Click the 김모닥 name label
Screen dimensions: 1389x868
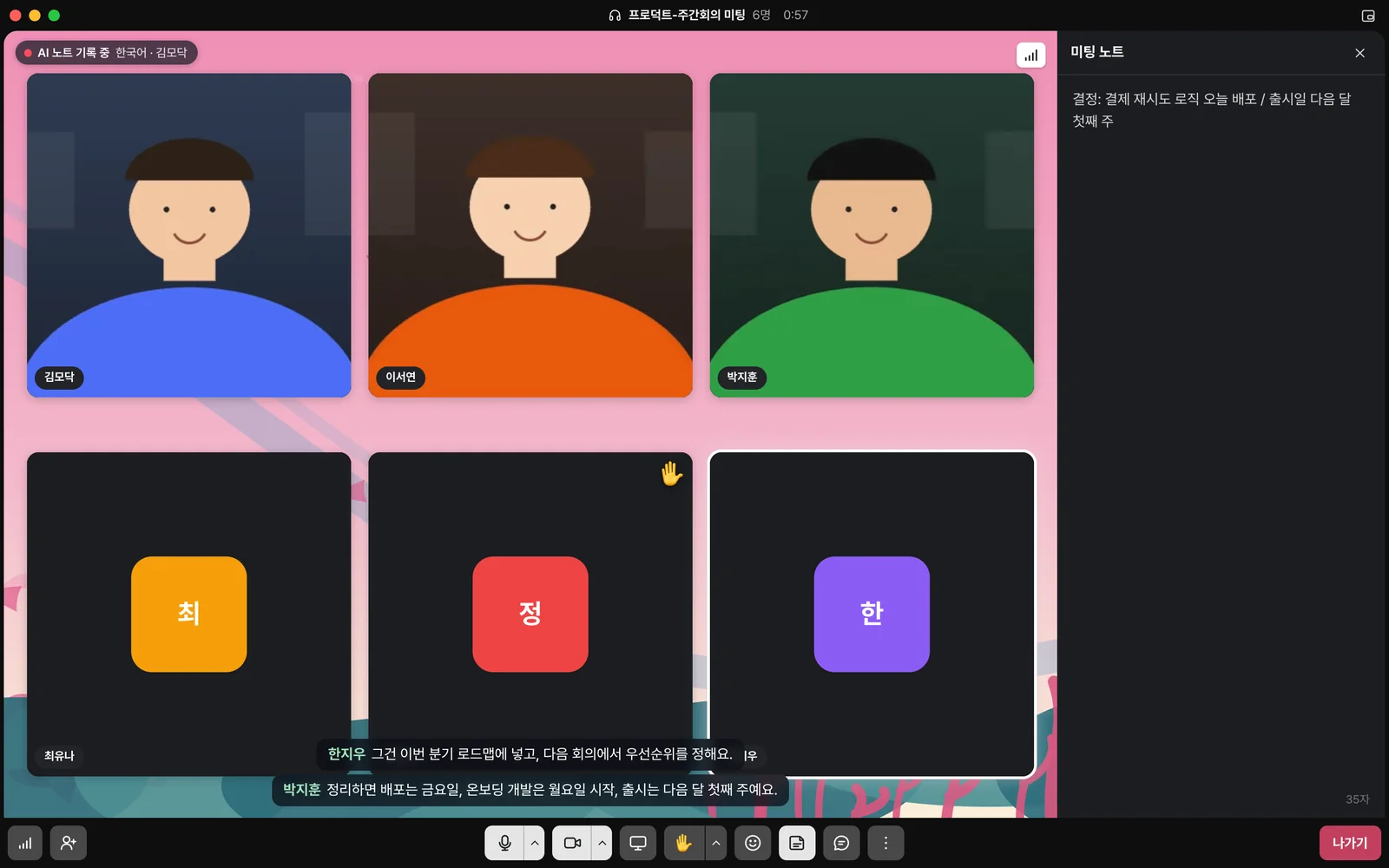(x=59, y=377)
